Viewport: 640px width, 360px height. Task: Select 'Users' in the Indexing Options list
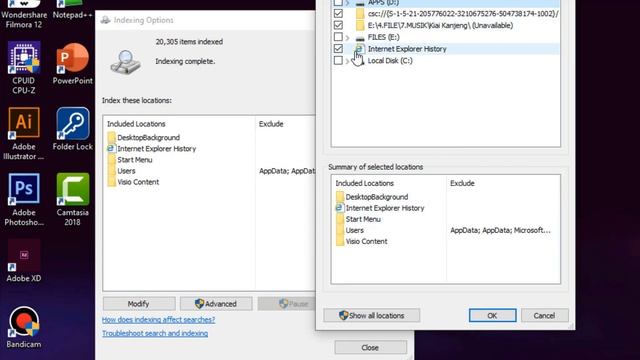126,171
